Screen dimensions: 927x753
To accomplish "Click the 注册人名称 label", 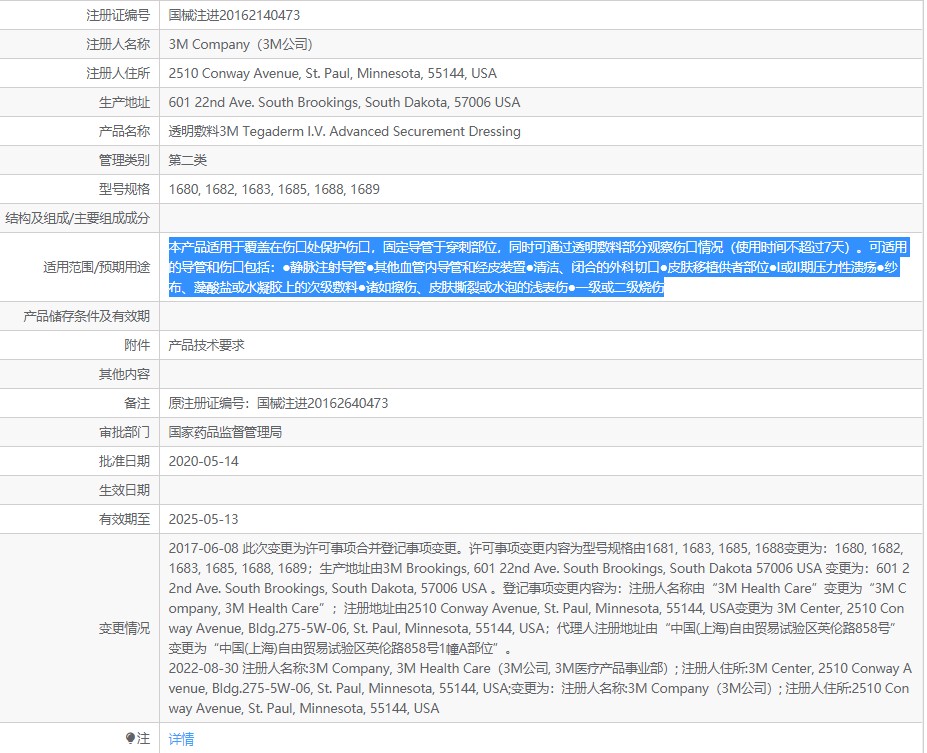I will [x=118, y=44].
